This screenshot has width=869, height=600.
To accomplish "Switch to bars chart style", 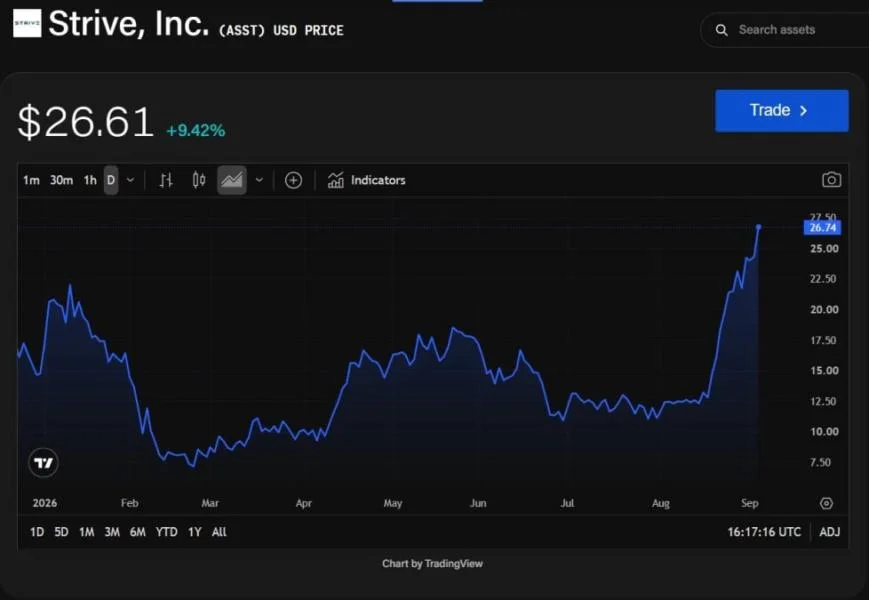I will click(x=166, y=180).
